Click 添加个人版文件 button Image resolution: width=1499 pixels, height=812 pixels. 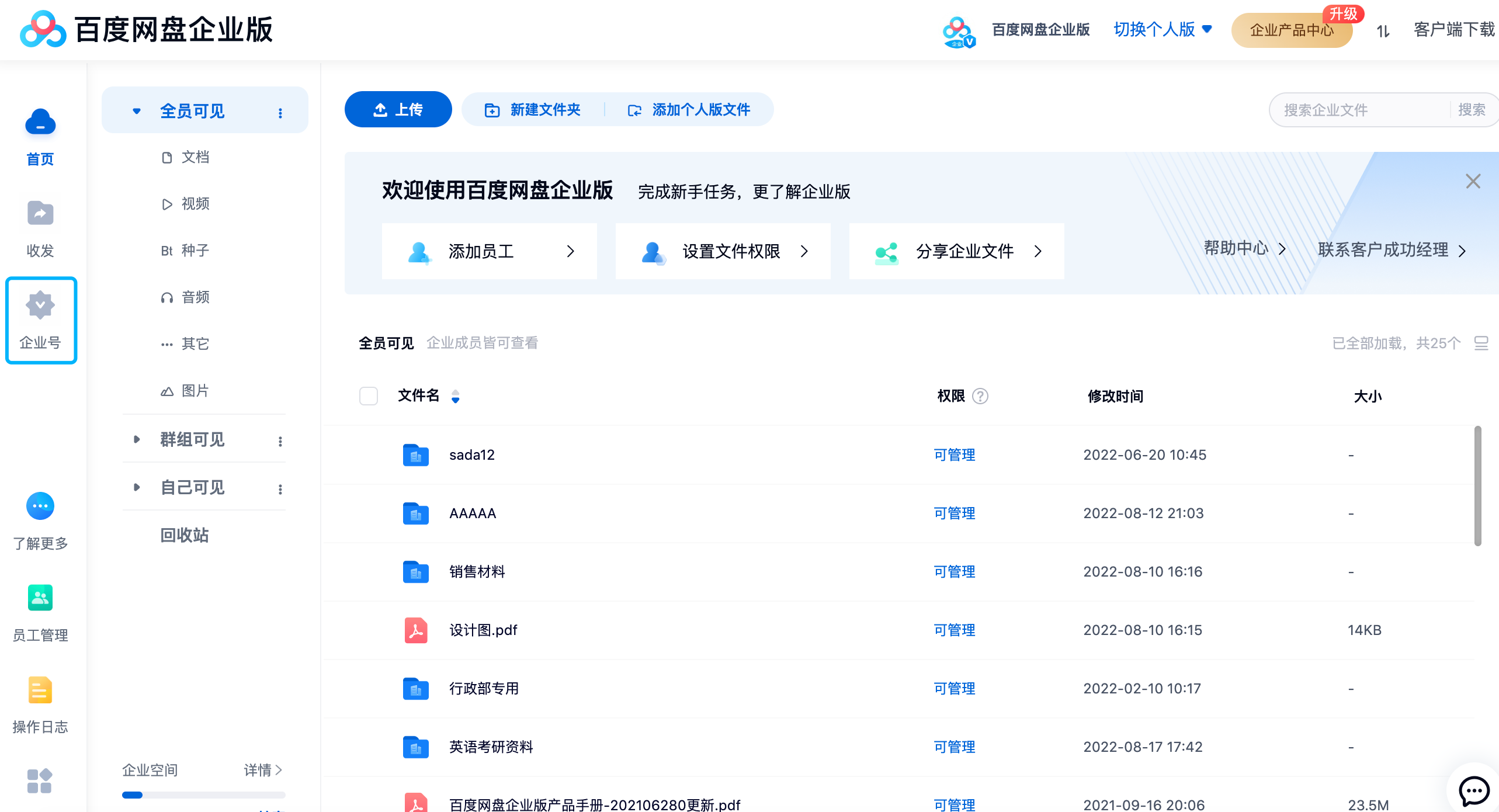point(688,109)
